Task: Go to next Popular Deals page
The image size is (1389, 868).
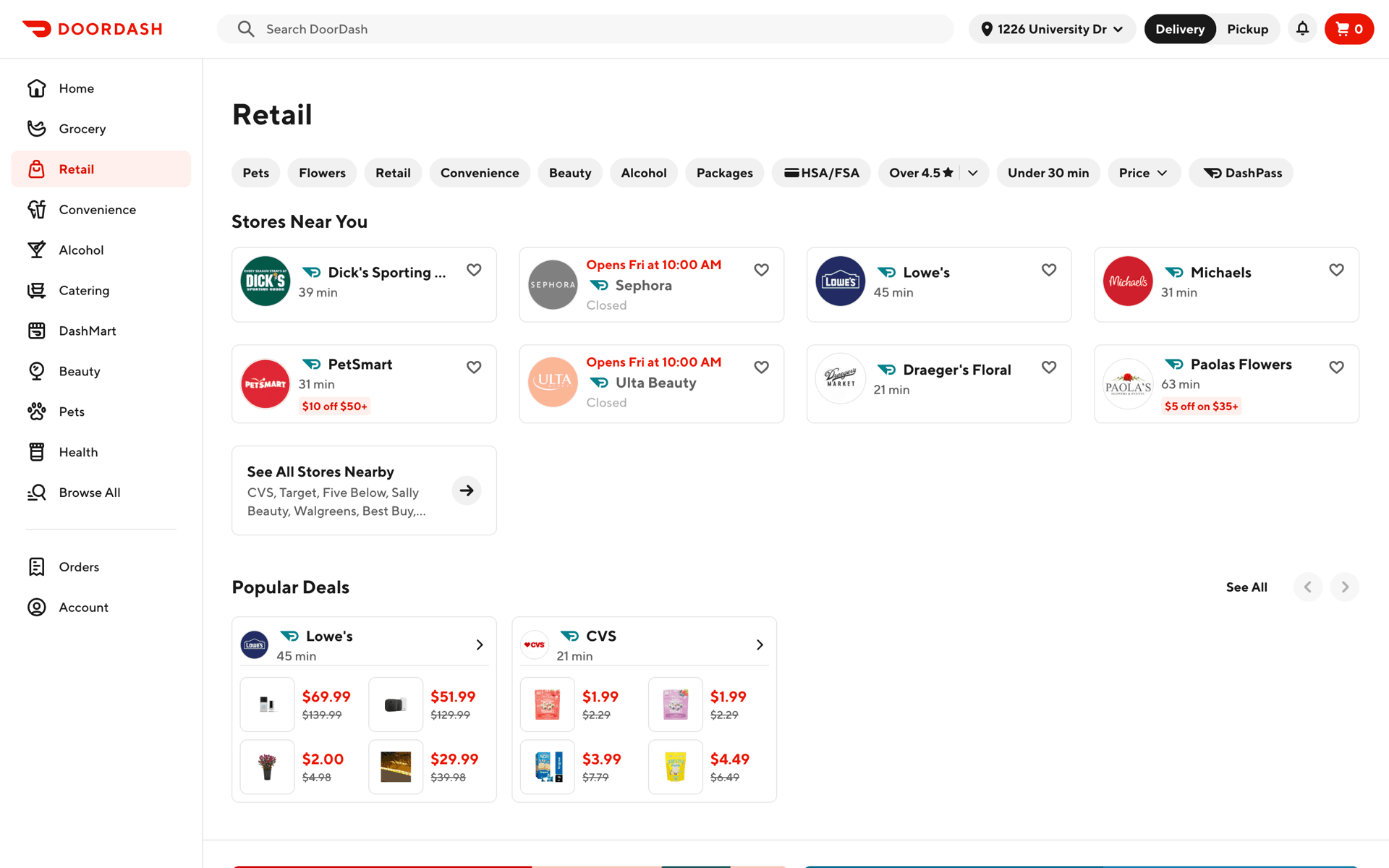Action: (1345, 587)
